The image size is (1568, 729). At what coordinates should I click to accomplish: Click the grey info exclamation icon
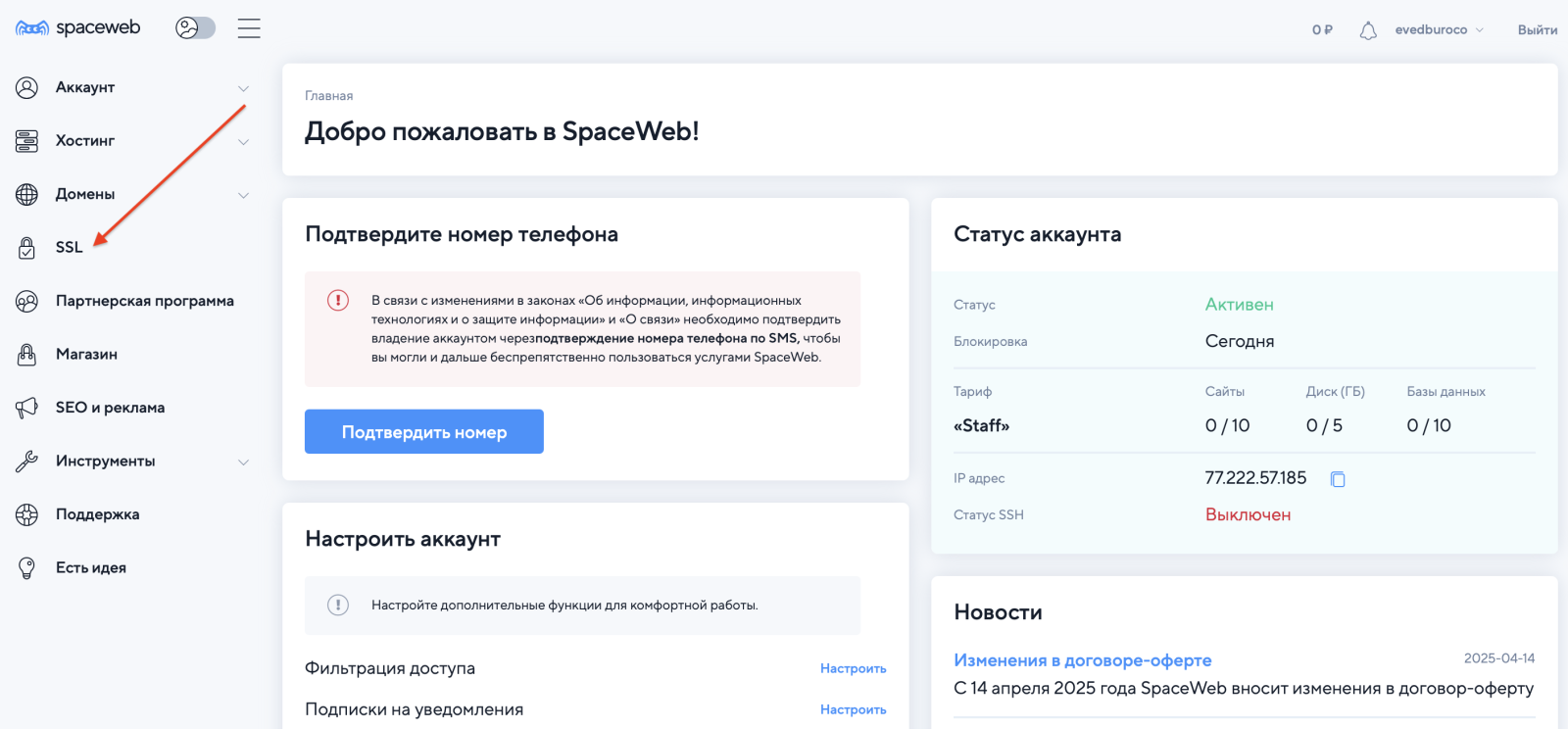click(x=338, y=605)
